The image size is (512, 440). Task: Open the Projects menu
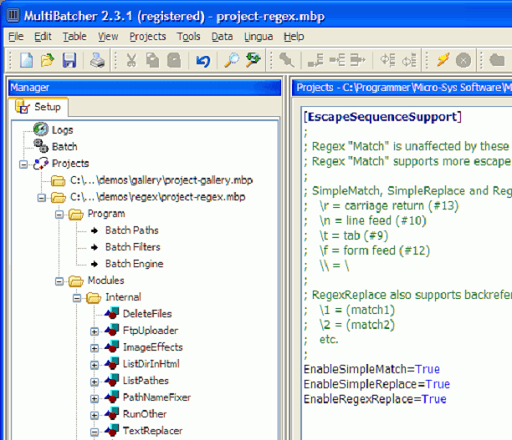[148, 36]
